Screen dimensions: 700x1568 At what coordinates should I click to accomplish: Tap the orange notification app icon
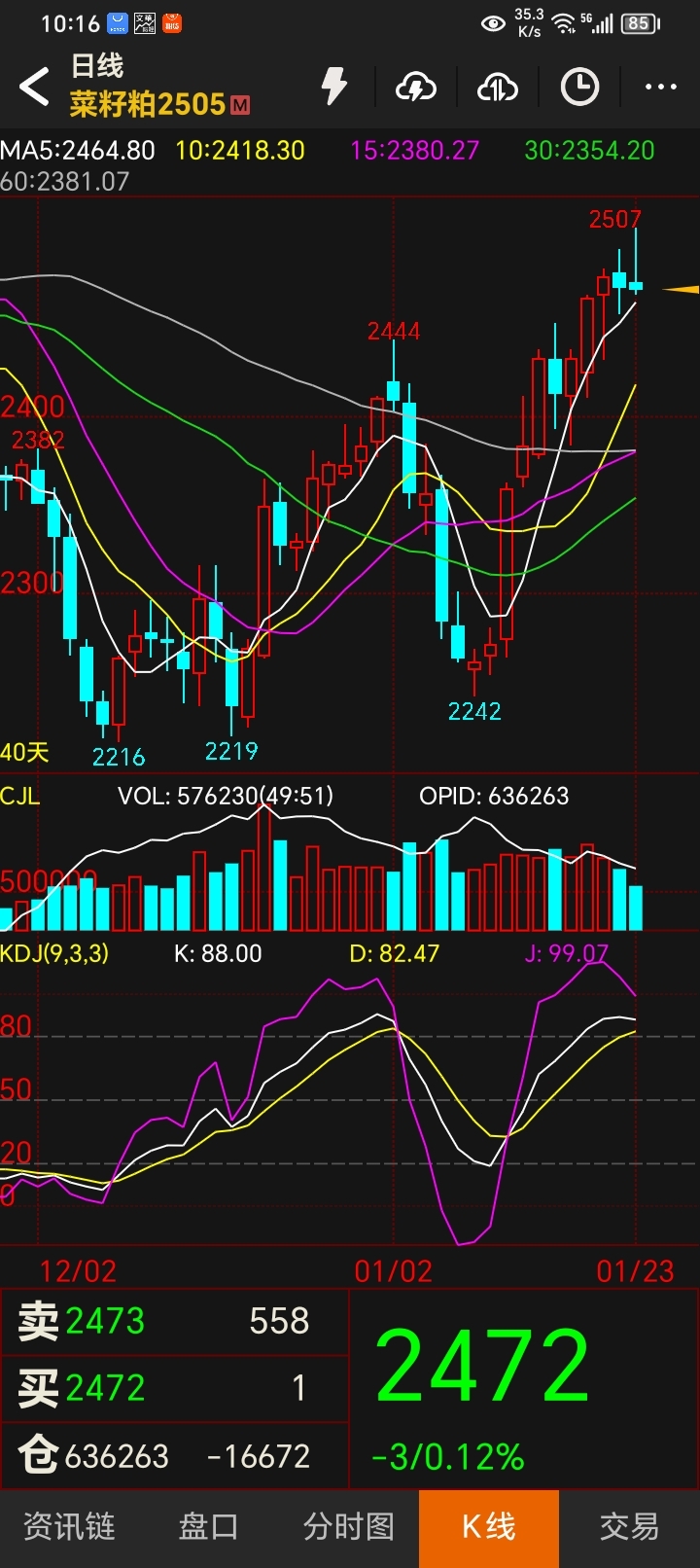pyautogui.click(x=172, y=23)
